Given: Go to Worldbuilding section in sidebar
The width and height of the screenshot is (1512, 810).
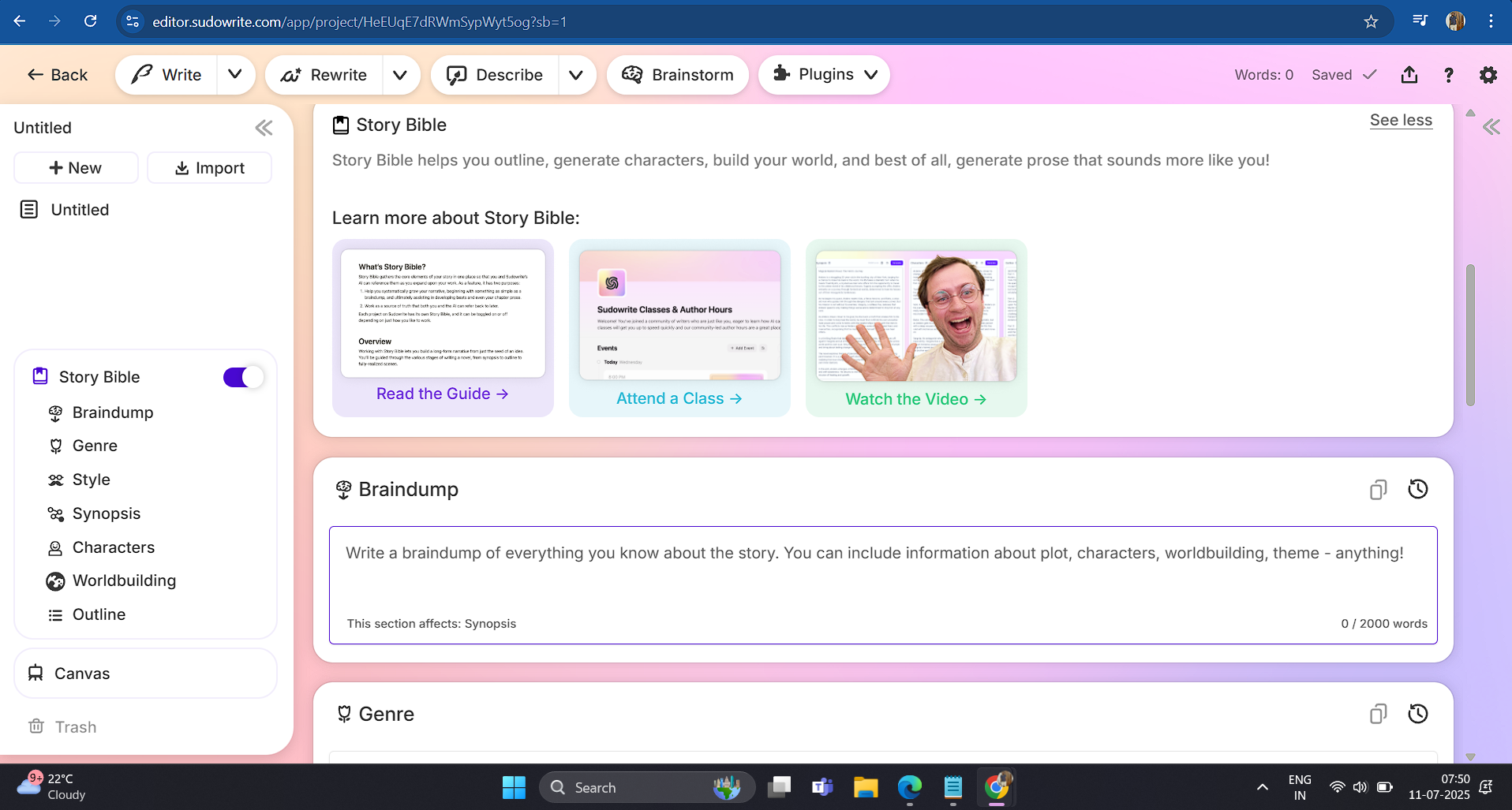Looking at the screenshot, I should coord(124,580).
